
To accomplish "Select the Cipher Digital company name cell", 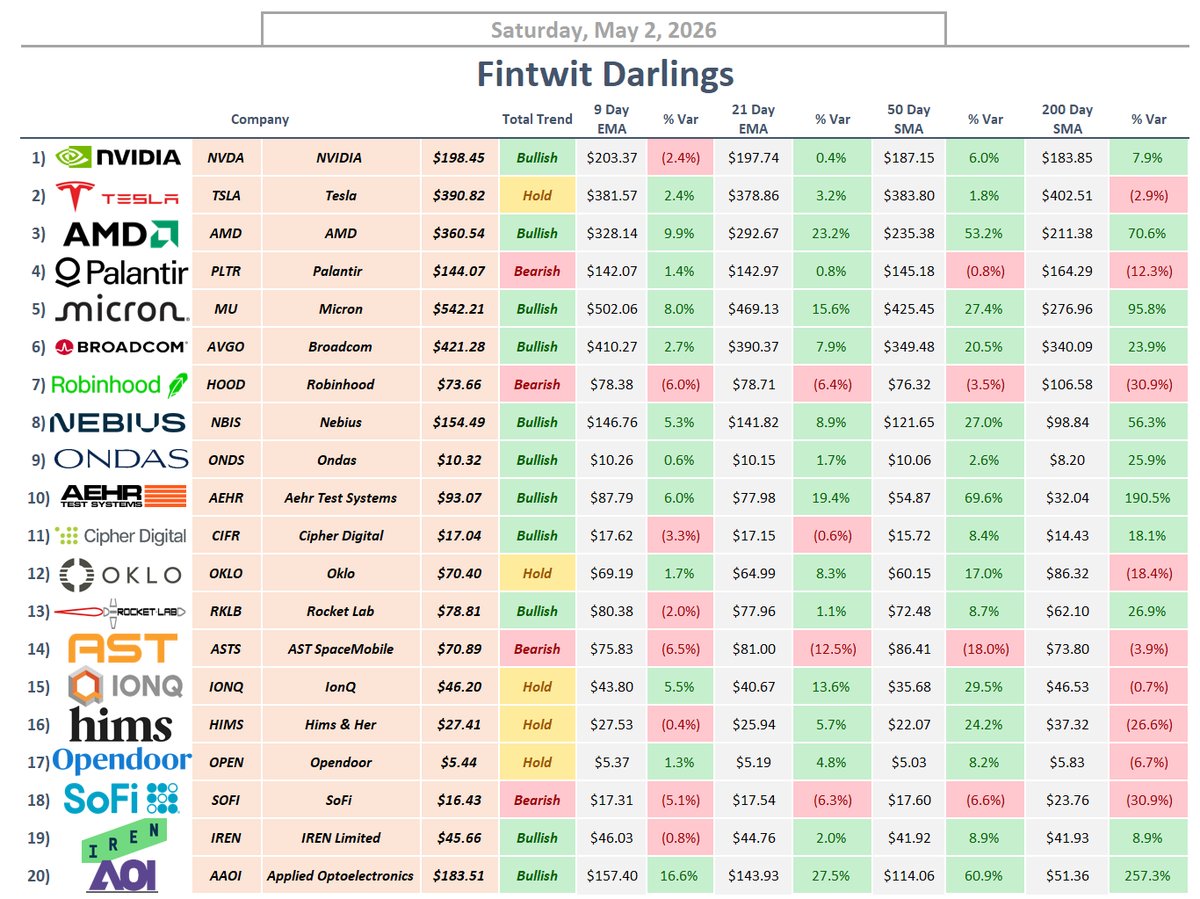I will tap(340, 536).
